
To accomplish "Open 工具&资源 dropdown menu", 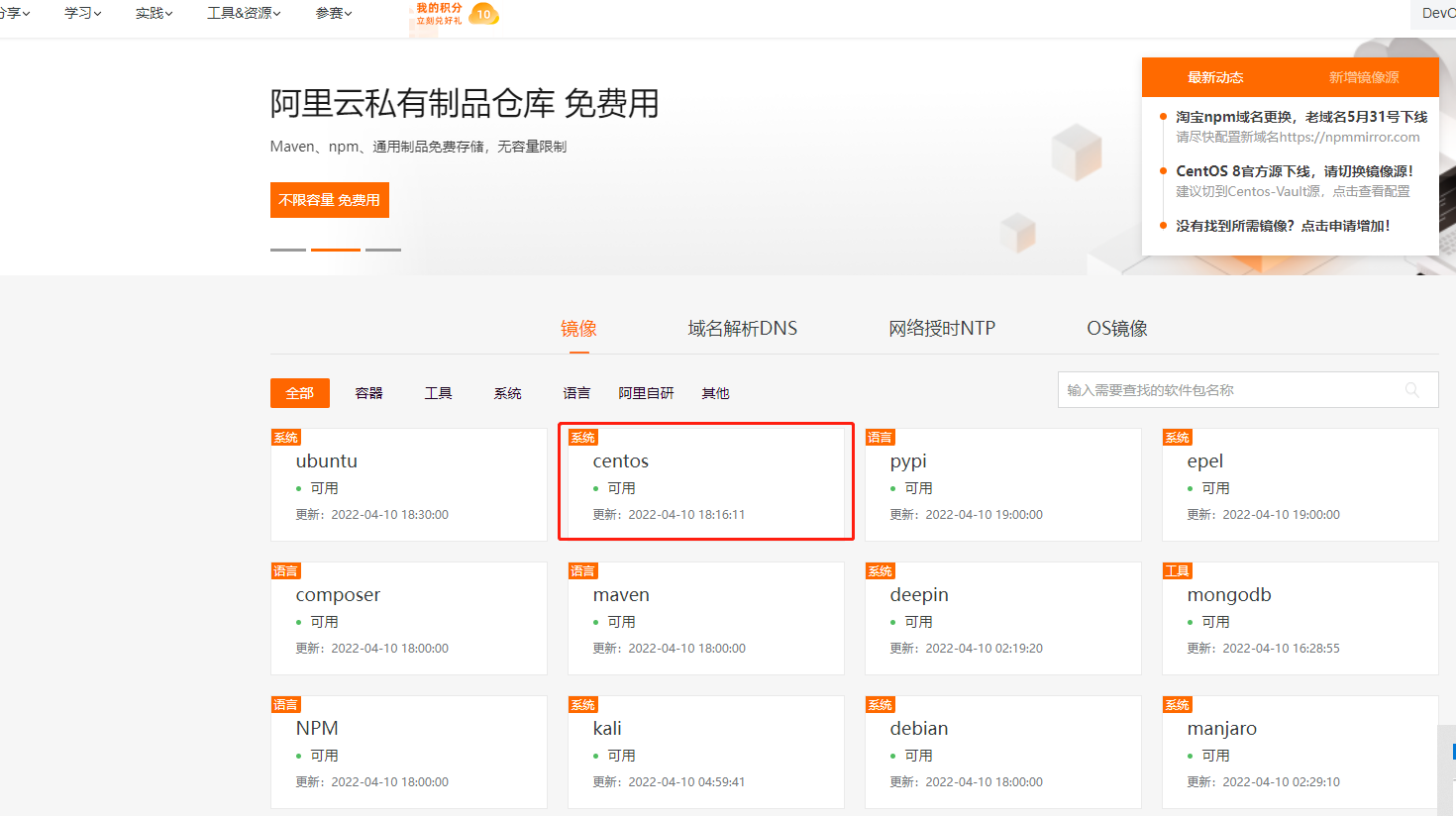I will pyautogui.click(x=244, y=13).
